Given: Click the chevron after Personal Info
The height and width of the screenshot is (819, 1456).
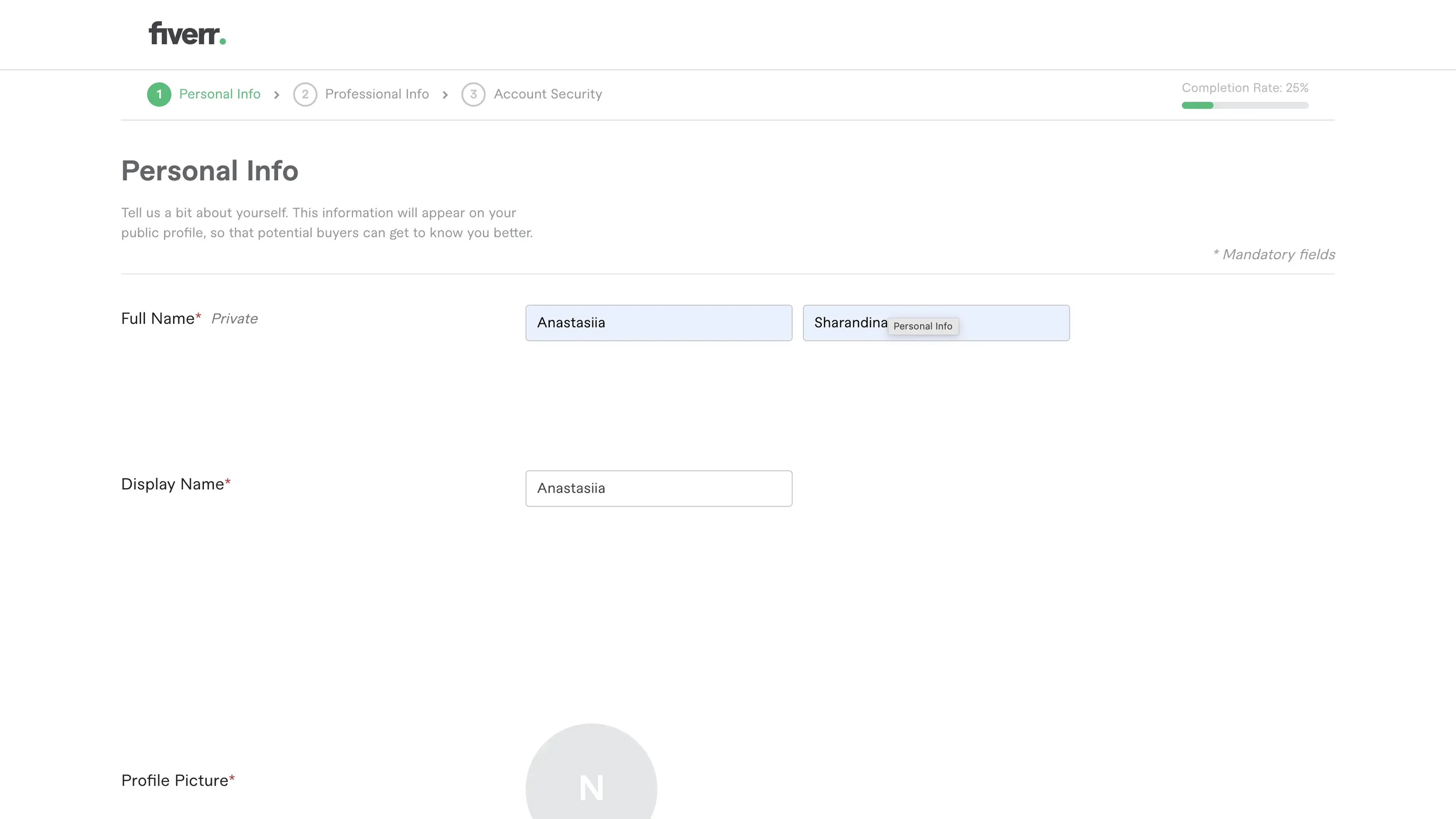Looking at the screenshot, I should click(276, 95).
